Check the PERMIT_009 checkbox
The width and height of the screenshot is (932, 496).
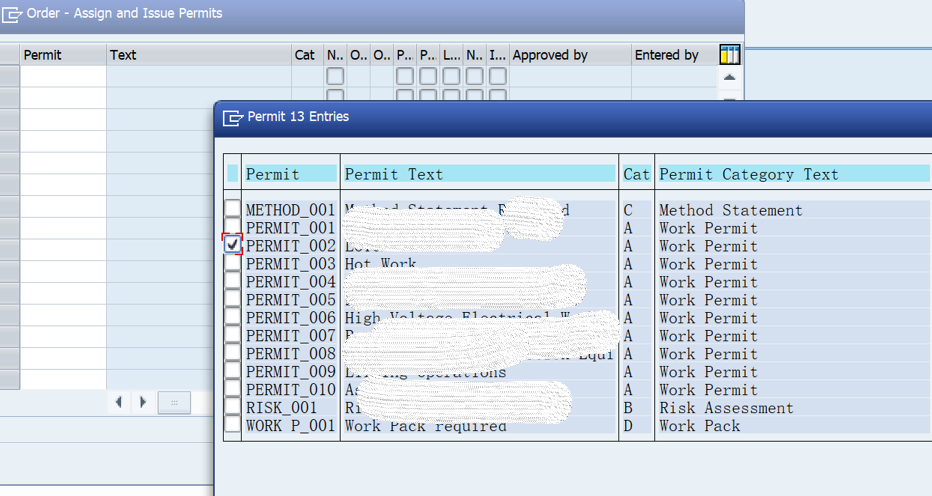[x=232, y=371]
